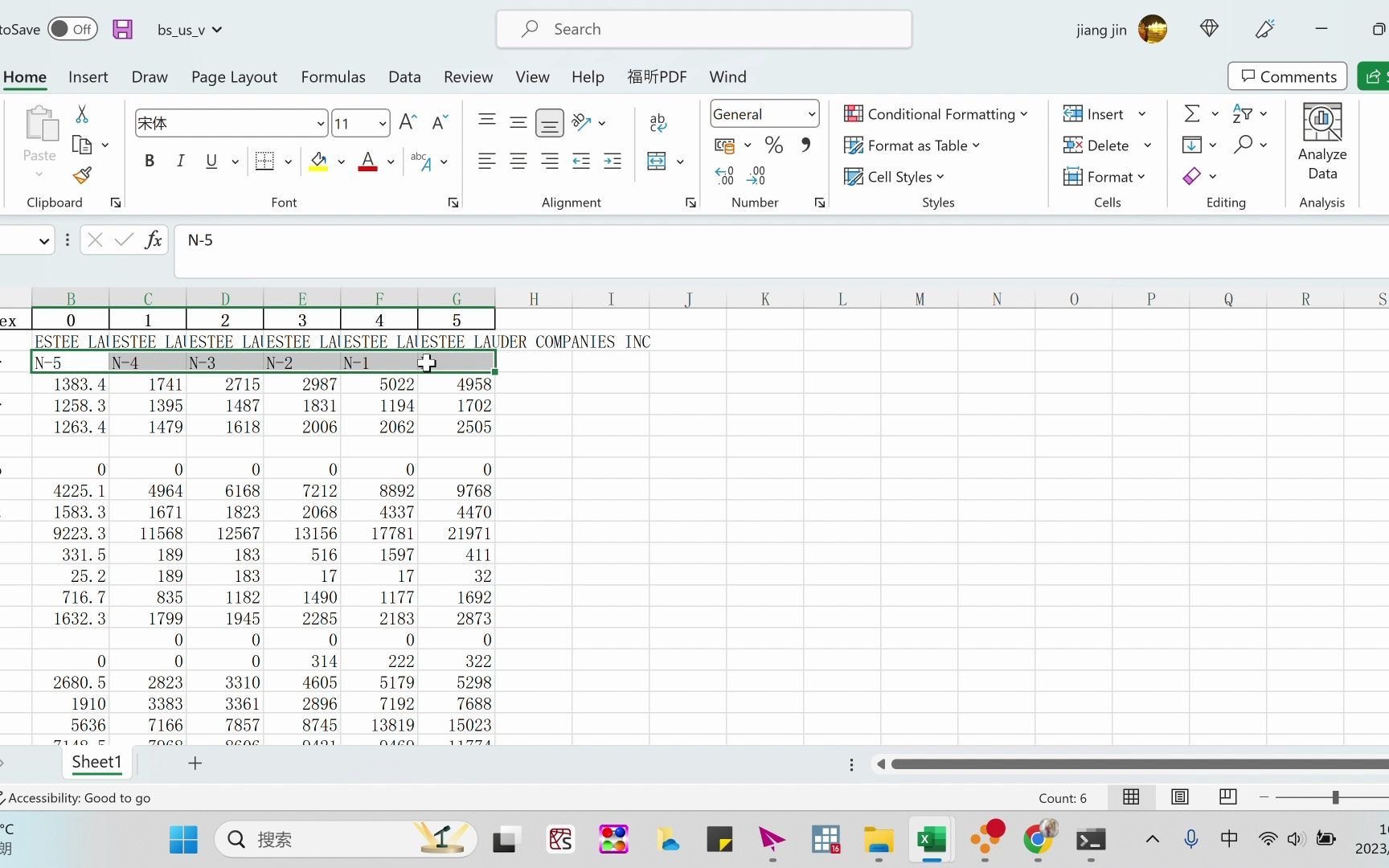
Task: Click AutoSum sigma icon
Action: (x=1192, y=114)
